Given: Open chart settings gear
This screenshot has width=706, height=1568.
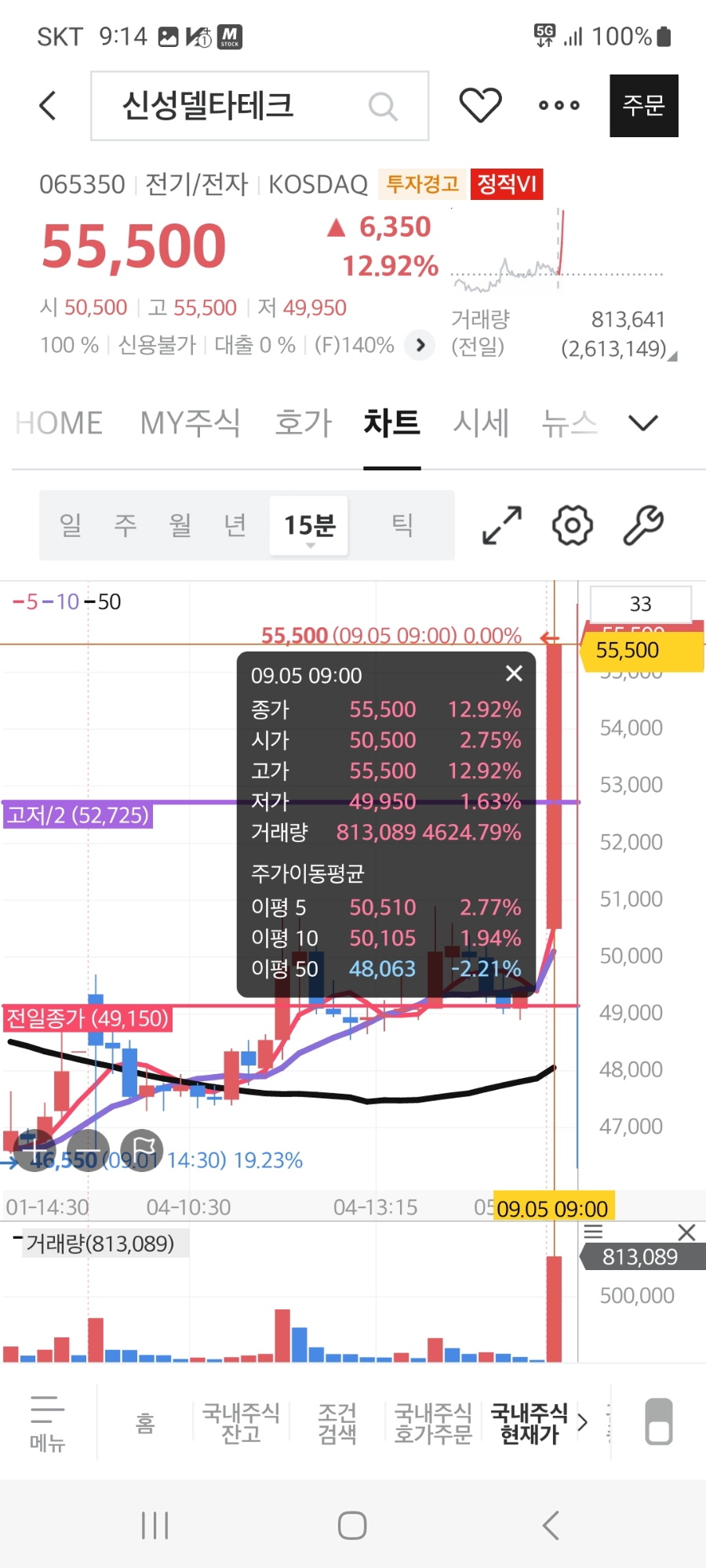Looking at the screenshot, I should [x=573, y=525].
